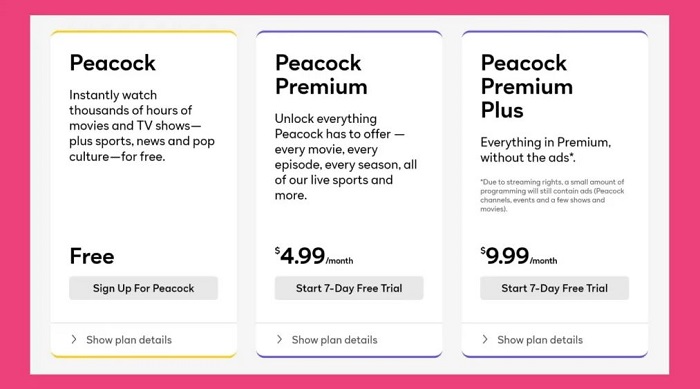This screenshot has height=389, width=700.
Task: Click 'Everything in Premium, without the ads' text
Action: 546,150
